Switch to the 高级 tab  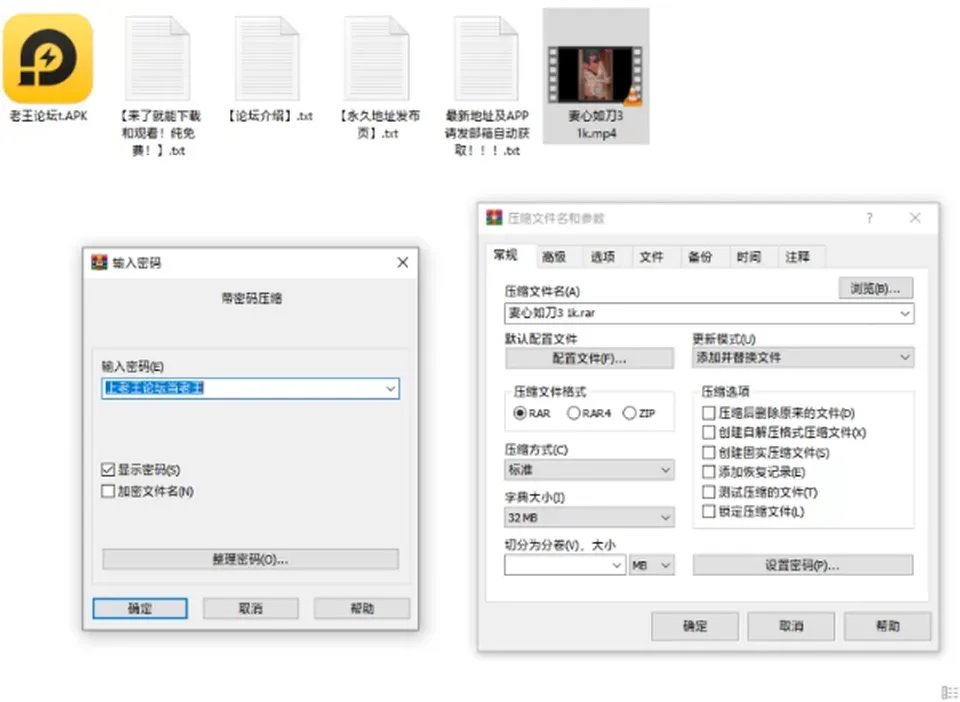[x=554, y=257]
